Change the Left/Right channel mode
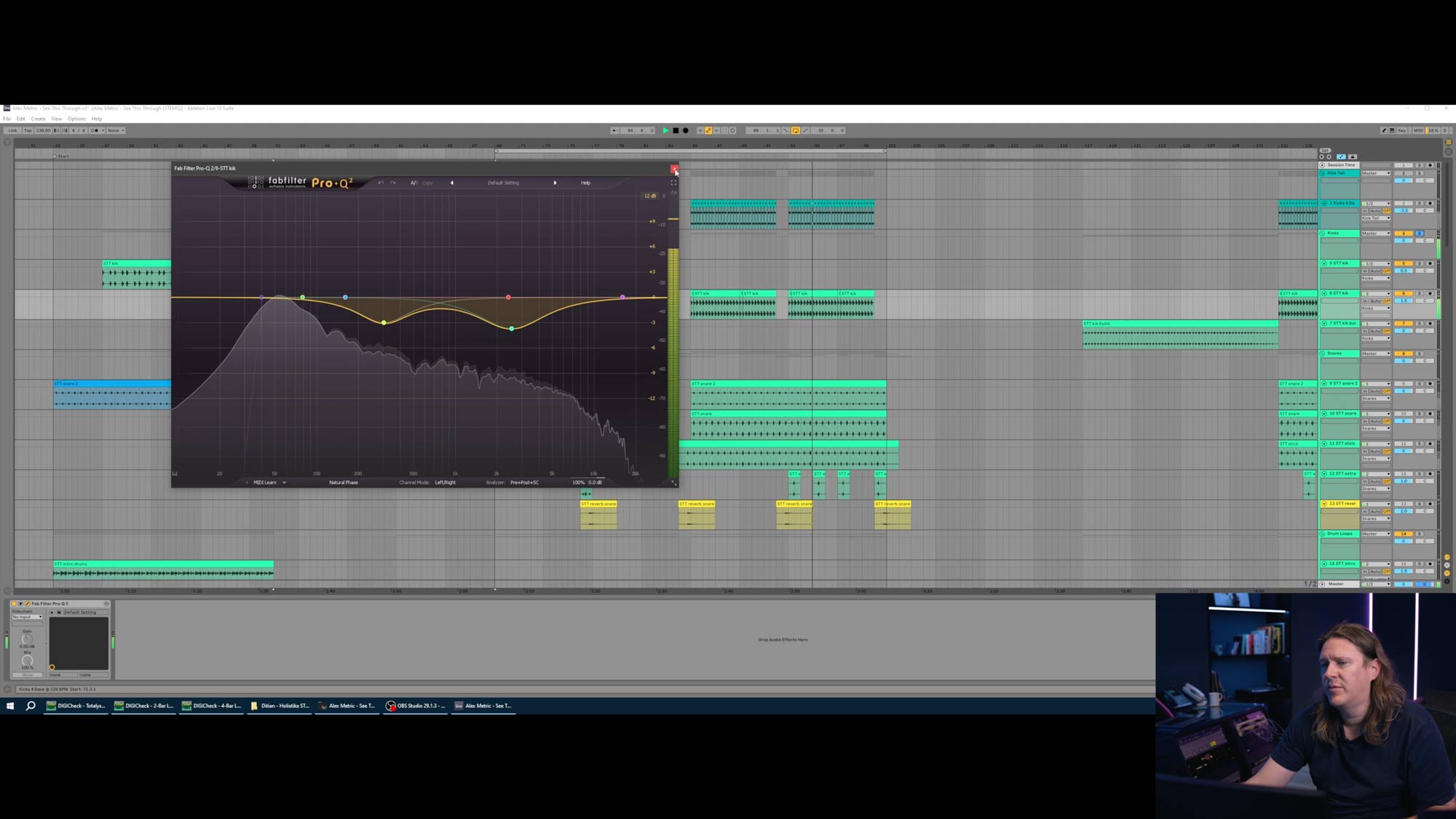Screen dimensions: 1456x819 [x=446, y=483]
